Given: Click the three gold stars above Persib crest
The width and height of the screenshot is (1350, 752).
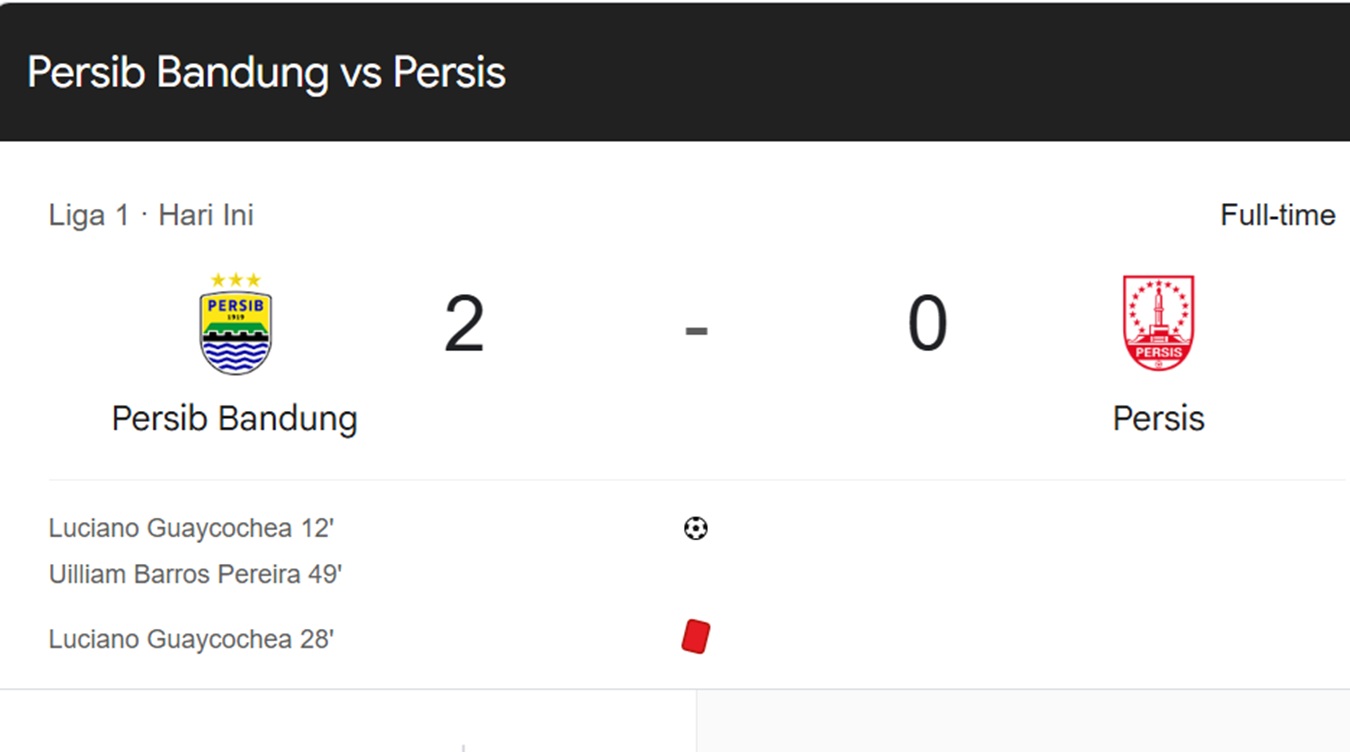Looking at the screenshot, I should [235, 280].
